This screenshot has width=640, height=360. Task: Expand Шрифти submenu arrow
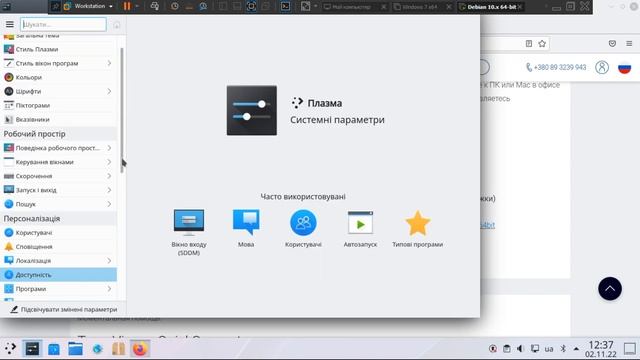coord(109,91)
